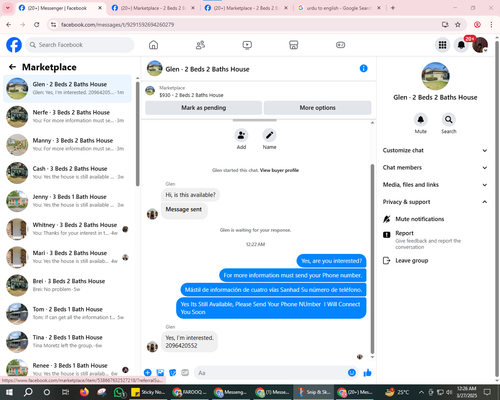Show hidden system tray icons
The width and height of the screenshot is (500, 400).
coord(421,392)
